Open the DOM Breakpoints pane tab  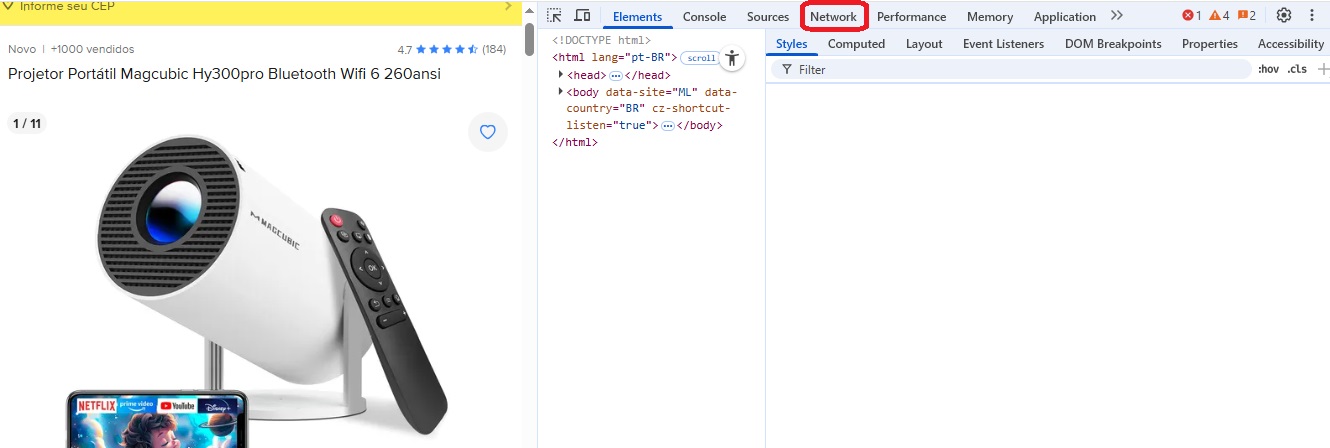click(1113, 44)
